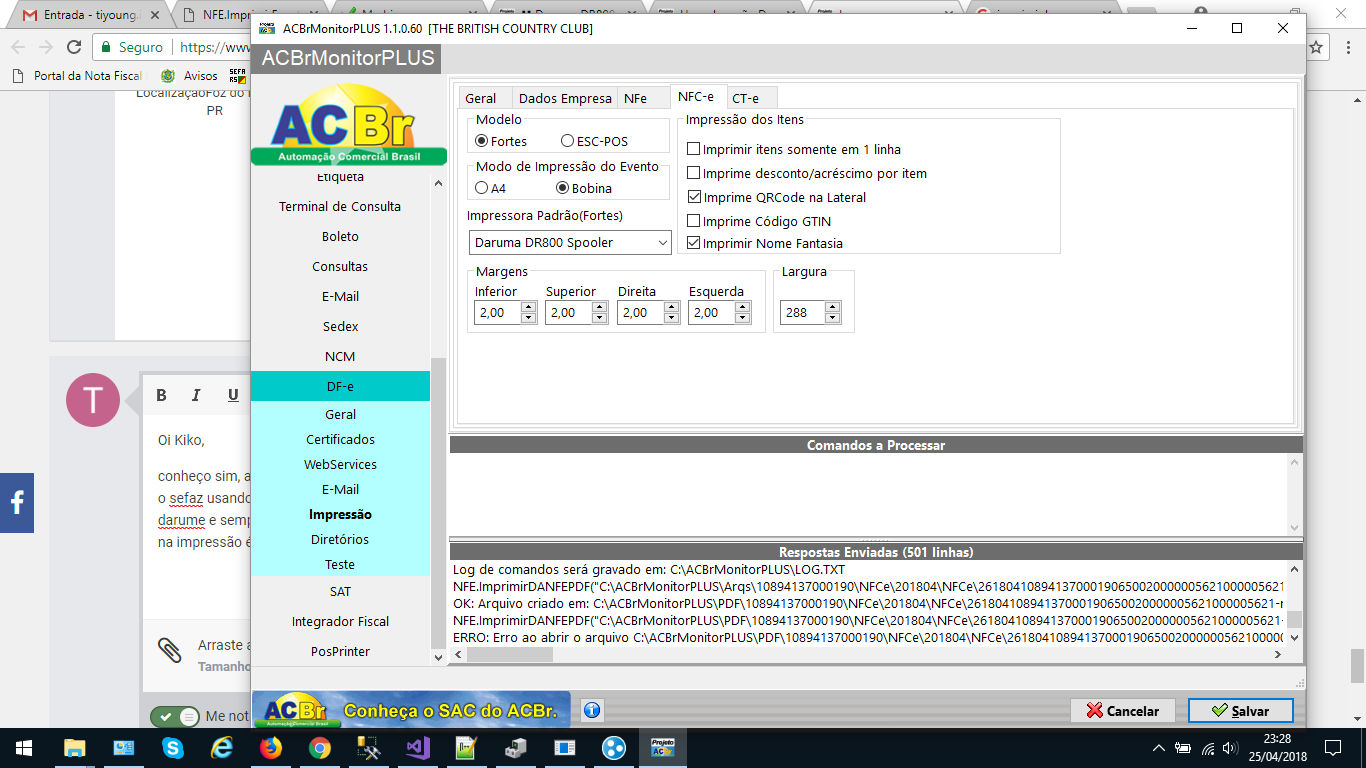Show hidden system tray icons
This screenshot has width=1366, height=768.
(x=1159, y=748)
